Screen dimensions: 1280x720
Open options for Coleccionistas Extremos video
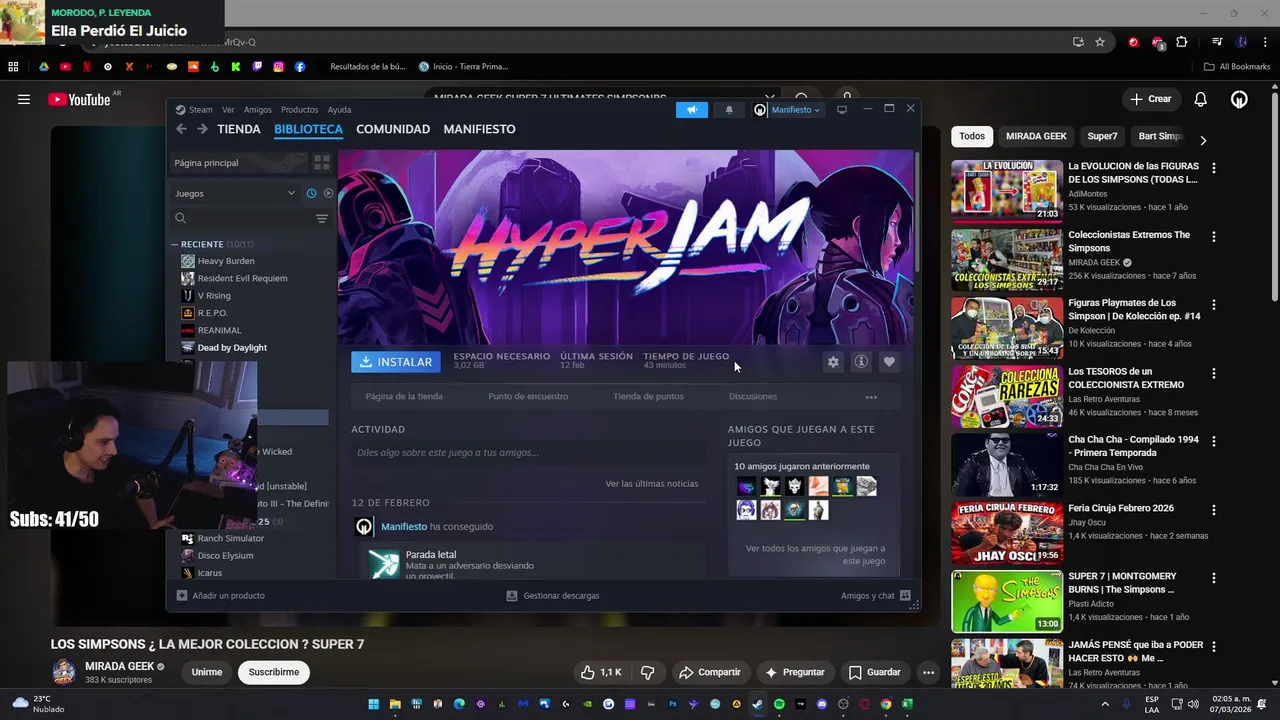click(1214, 237)
